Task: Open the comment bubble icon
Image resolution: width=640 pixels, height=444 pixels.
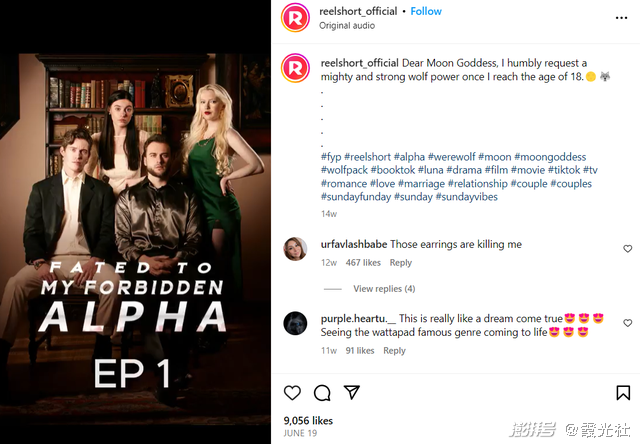Action: [x=322, y=393]
